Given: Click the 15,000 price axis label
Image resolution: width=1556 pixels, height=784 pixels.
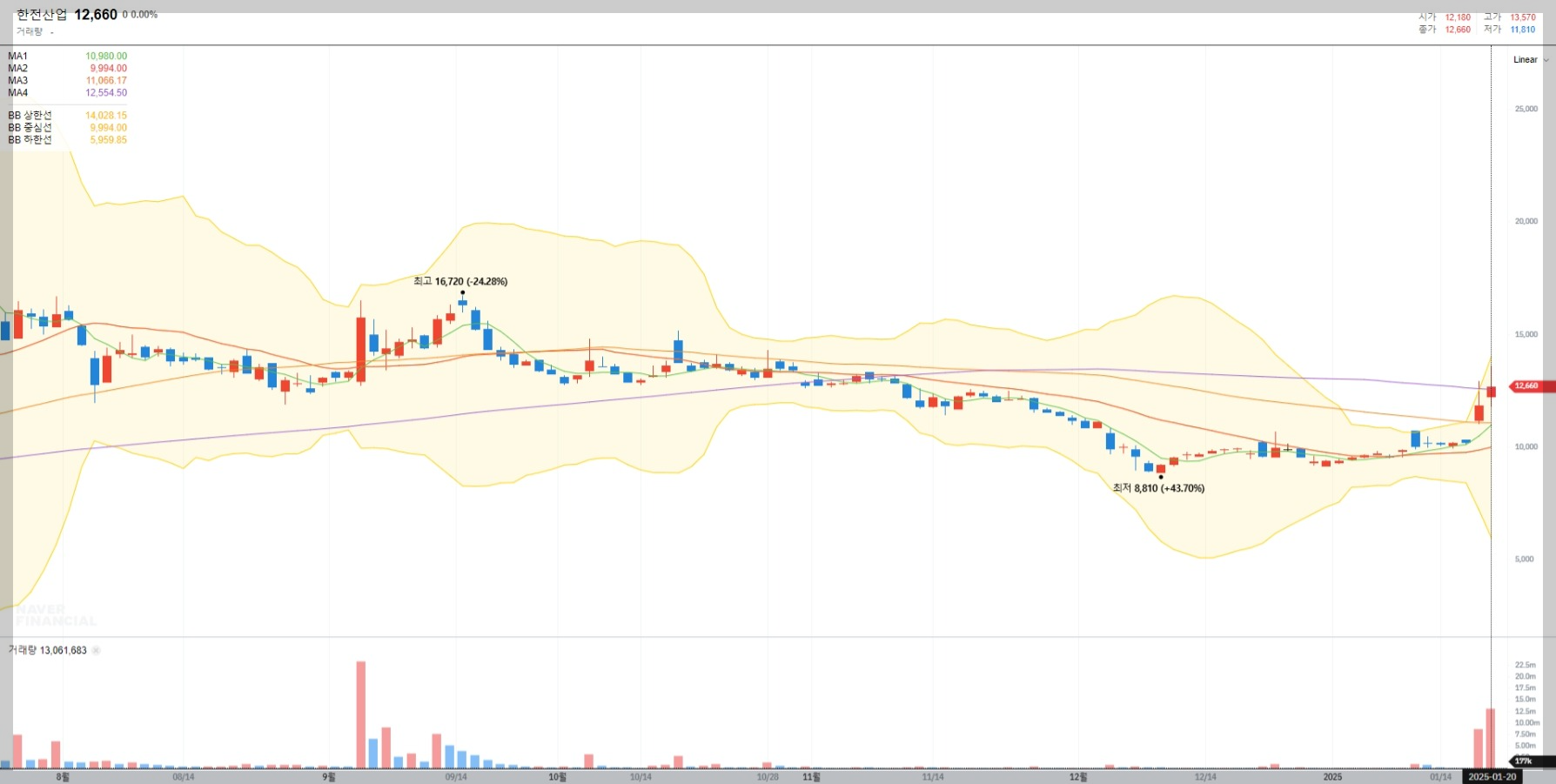Looking at the screenshot, I should (1526, 334).
